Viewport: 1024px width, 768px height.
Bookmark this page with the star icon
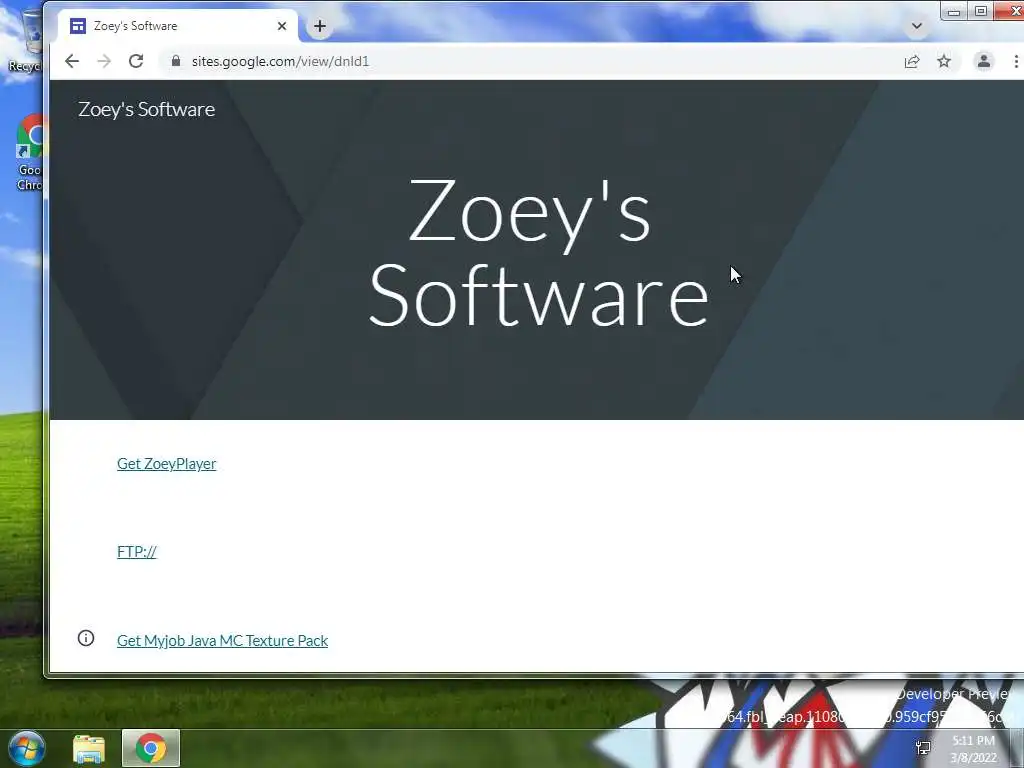pyautogui.click(x=944, y=61)
